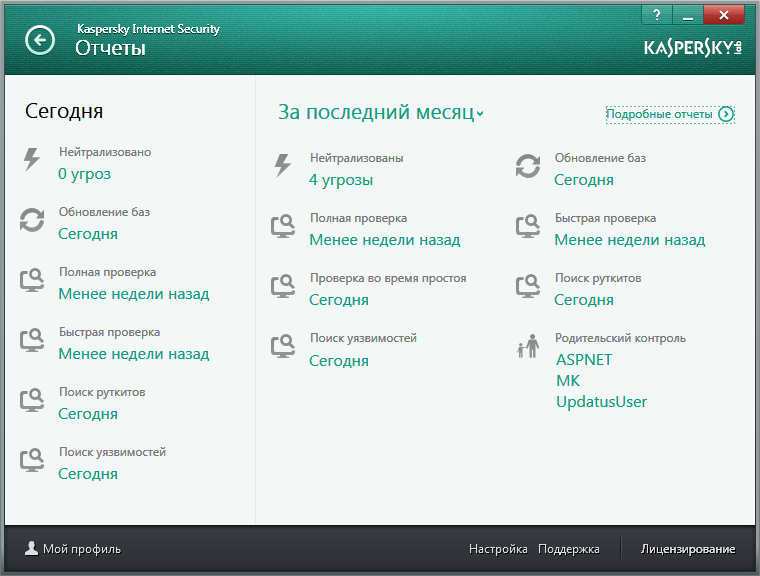
Task: Click the monthly Поиск уязвимостей scan icon
Action: (x=283, y=346)
